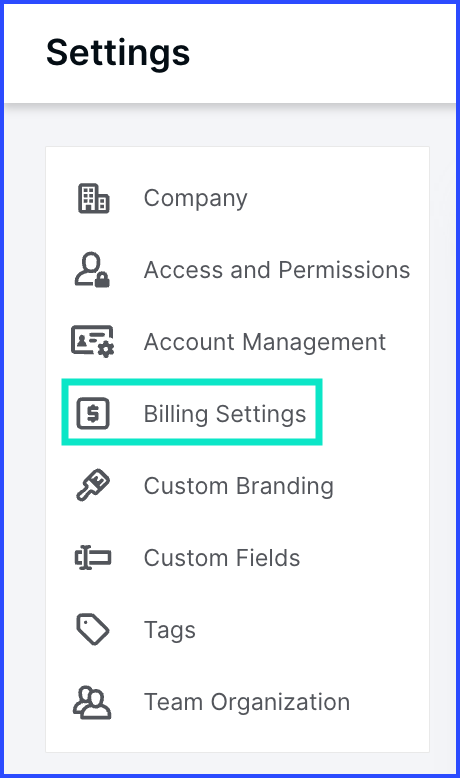
Task: Select the user-with-lock Access icon
Action: (x=92, y=270)
